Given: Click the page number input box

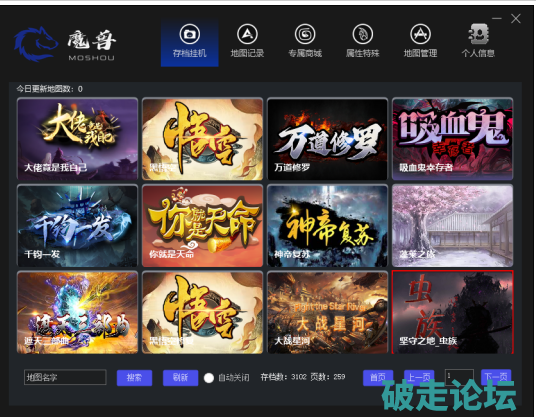Looking at the screenshot, I should point(459,377).
